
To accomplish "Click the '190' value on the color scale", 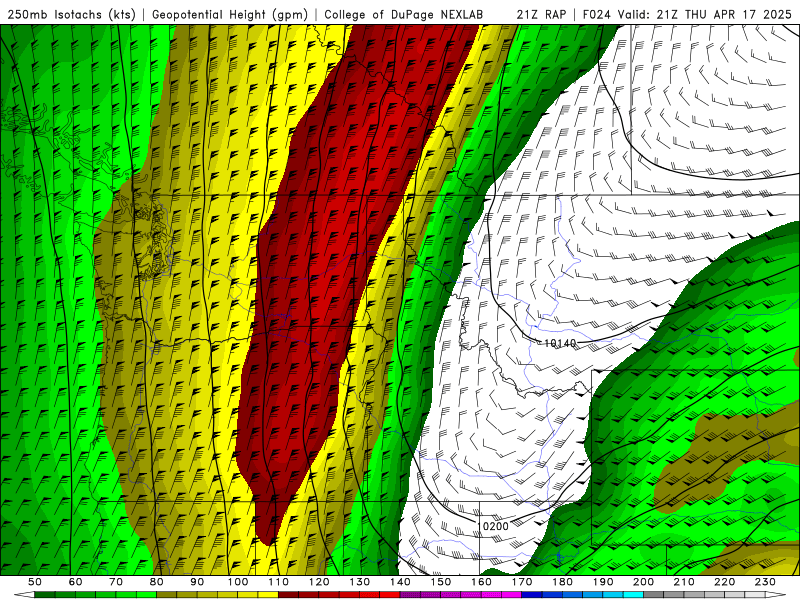I will pos(604,582).
